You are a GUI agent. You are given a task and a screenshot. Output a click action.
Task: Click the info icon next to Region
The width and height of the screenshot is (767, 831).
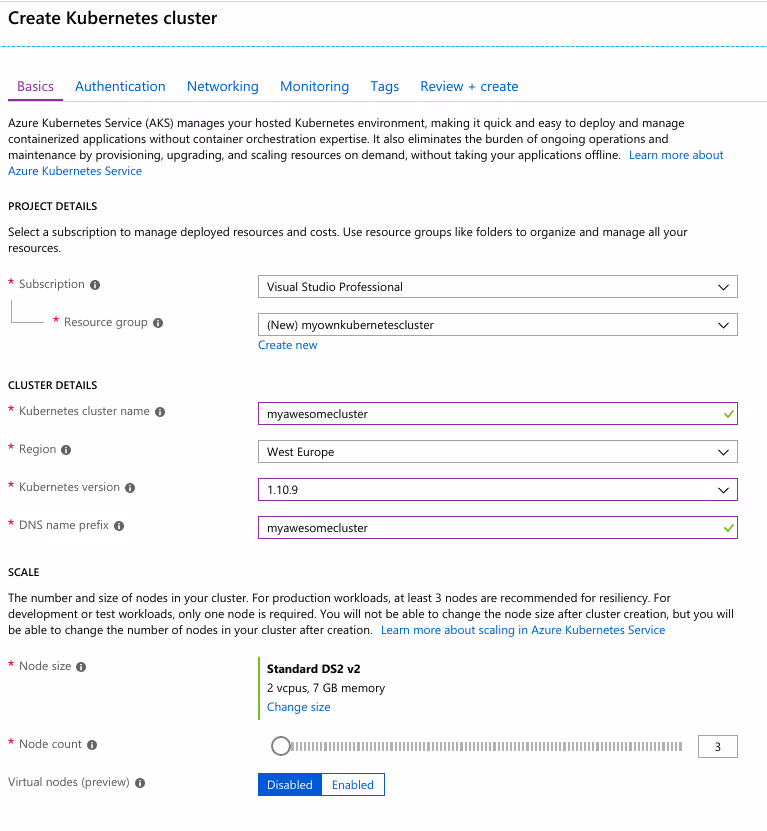pyautogui.click(x=67, y=450)
